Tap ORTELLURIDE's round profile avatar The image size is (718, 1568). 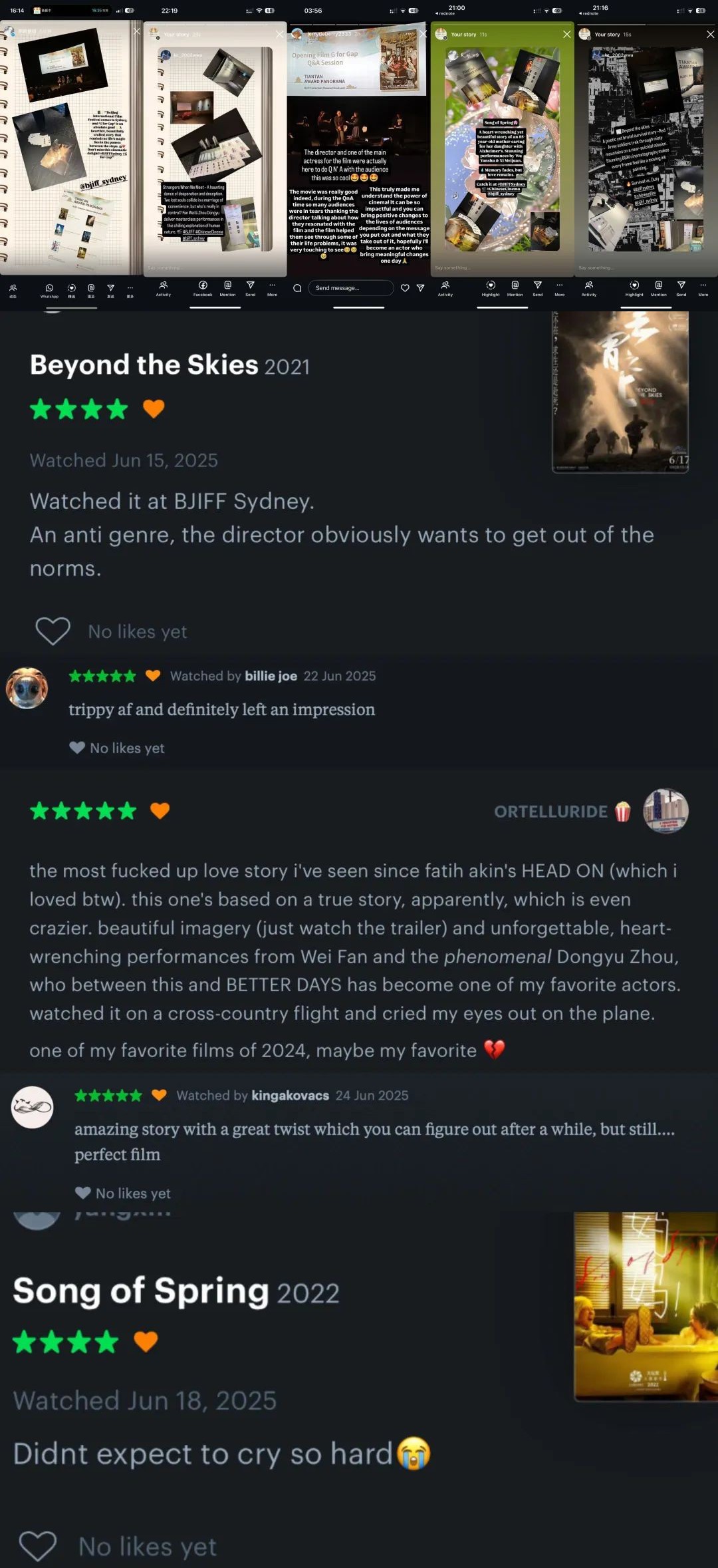pos(665,811)
